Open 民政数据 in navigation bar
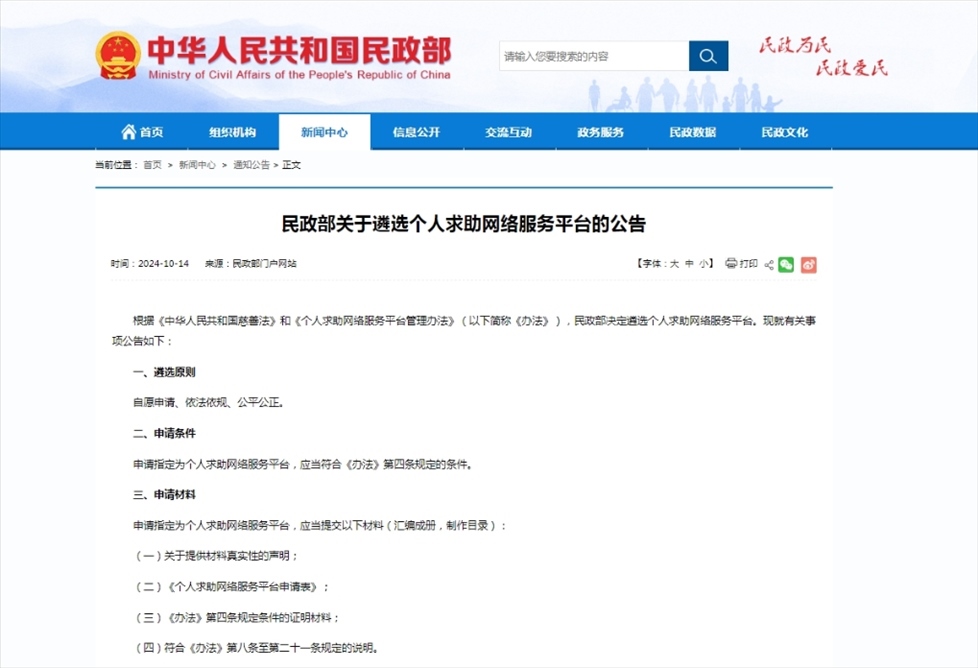The image size is (978, 668). (692, 132)
